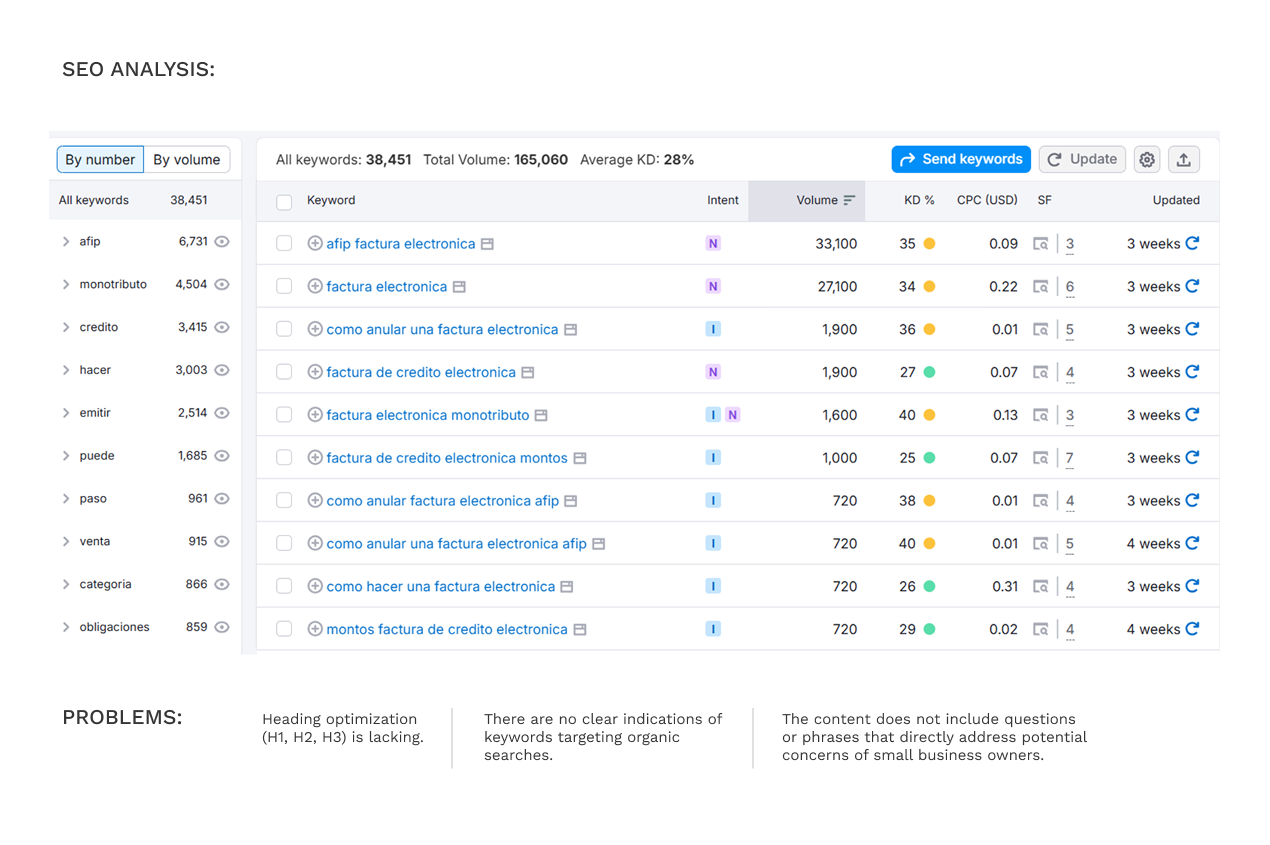The image size is (1270, 845).
Task: Hide the credito keyword group
Action: click(222, 328)
